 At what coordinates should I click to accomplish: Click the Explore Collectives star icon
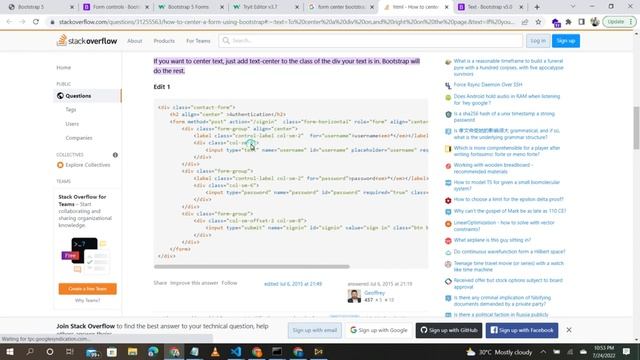pyautogui.click(x=60, y=165)
